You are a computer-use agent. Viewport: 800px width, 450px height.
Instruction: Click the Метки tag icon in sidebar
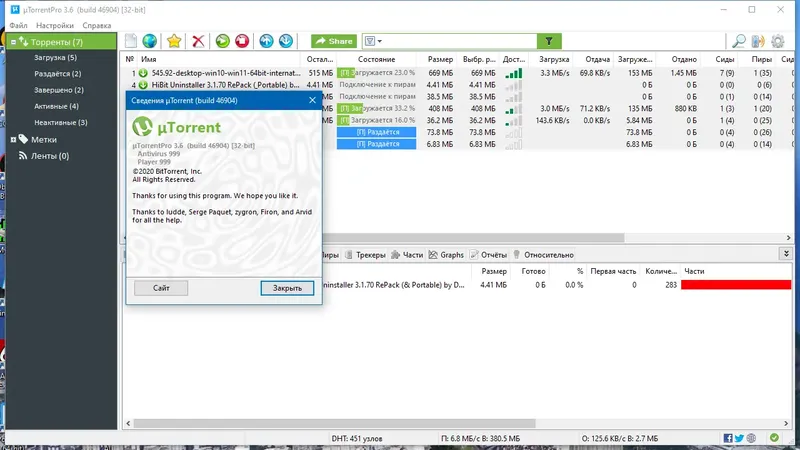click(x=23, y=139)
